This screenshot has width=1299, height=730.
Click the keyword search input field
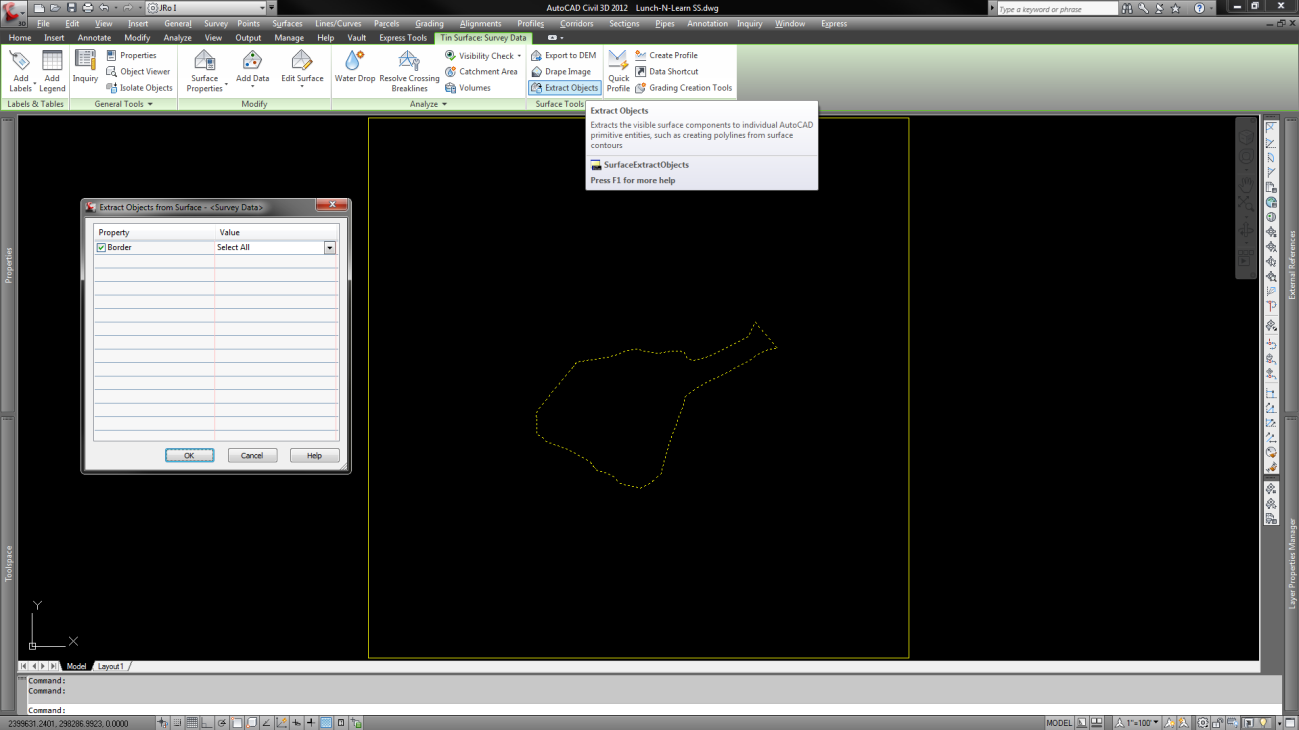click(x=1057, y=8)
